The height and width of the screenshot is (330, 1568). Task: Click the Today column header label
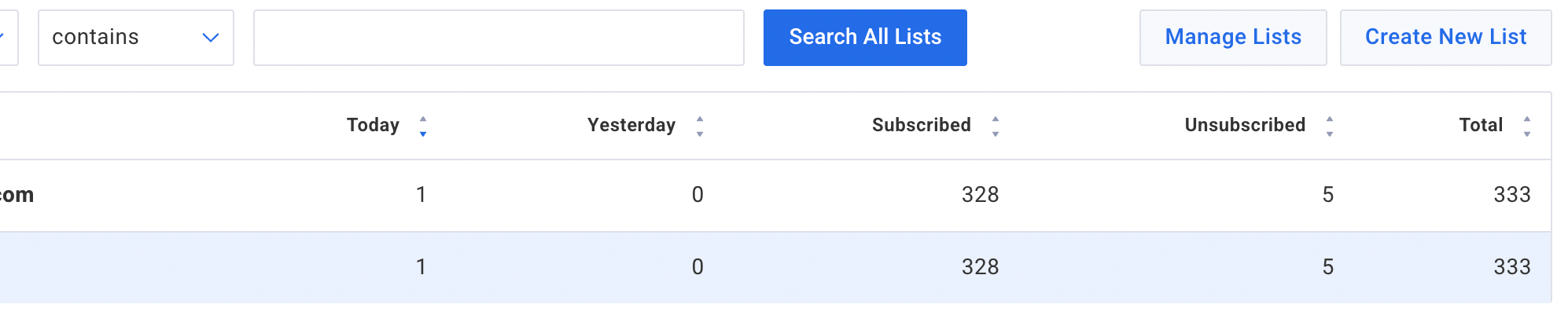373,126
